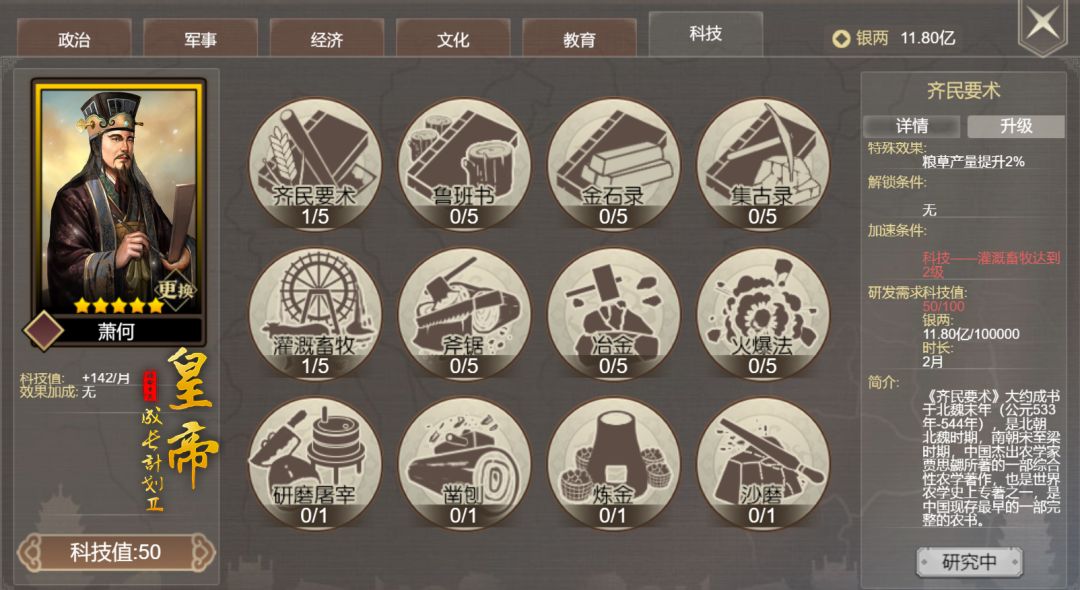Switch to the 政治 tab
The width and height of the screenshot is (1080, 590).
[x=74, y=39]
